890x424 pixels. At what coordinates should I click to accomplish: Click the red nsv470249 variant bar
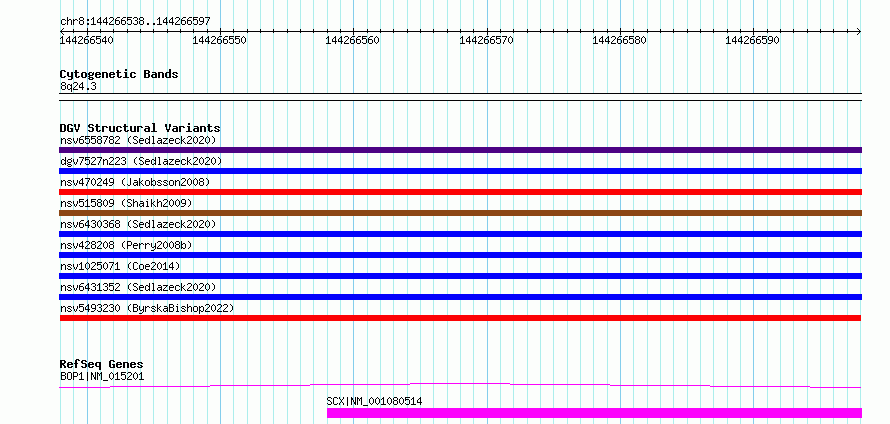460,192
